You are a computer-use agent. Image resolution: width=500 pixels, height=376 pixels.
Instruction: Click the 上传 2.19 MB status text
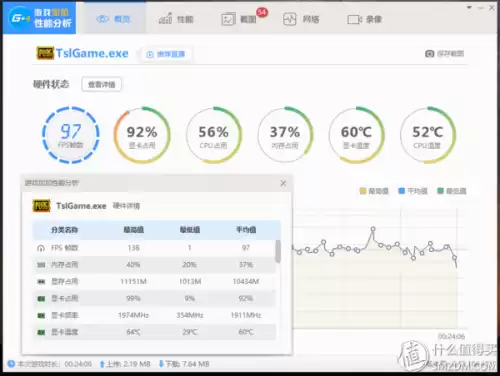click(128, 364)
